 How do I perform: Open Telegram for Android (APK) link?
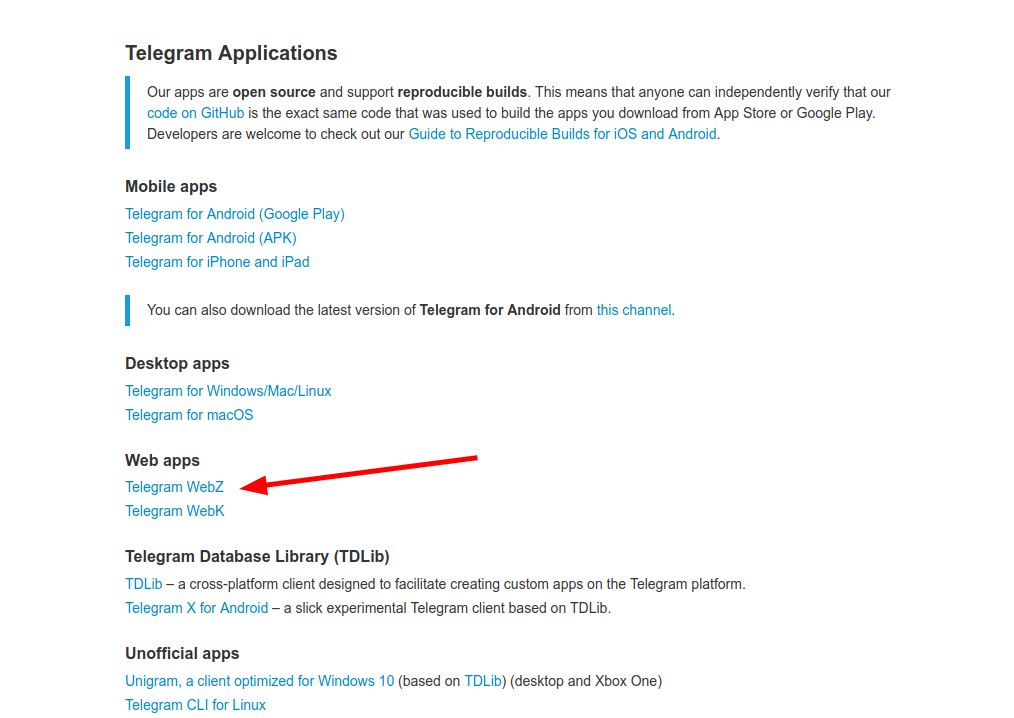click(211, 238)
